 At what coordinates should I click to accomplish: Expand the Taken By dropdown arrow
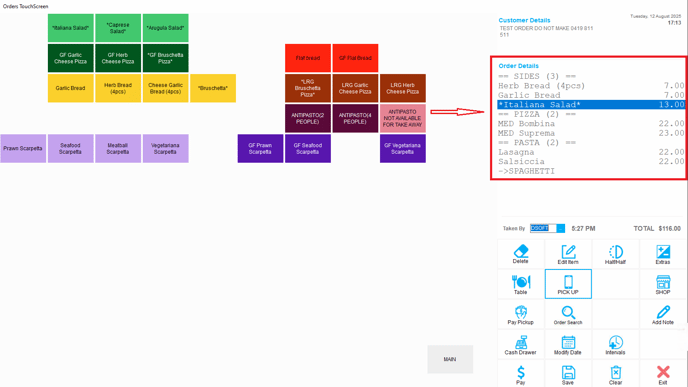(561, 228)
